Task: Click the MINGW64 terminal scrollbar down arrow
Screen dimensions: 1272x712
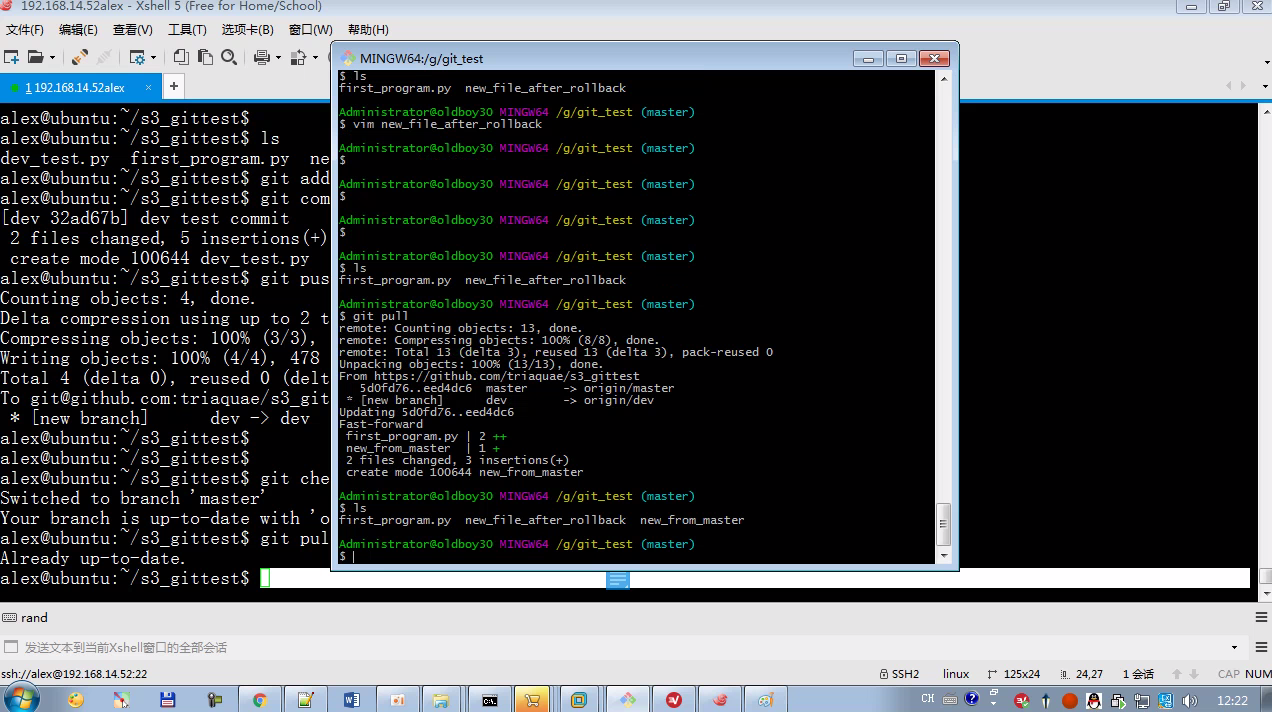Action: pos(943,555)
